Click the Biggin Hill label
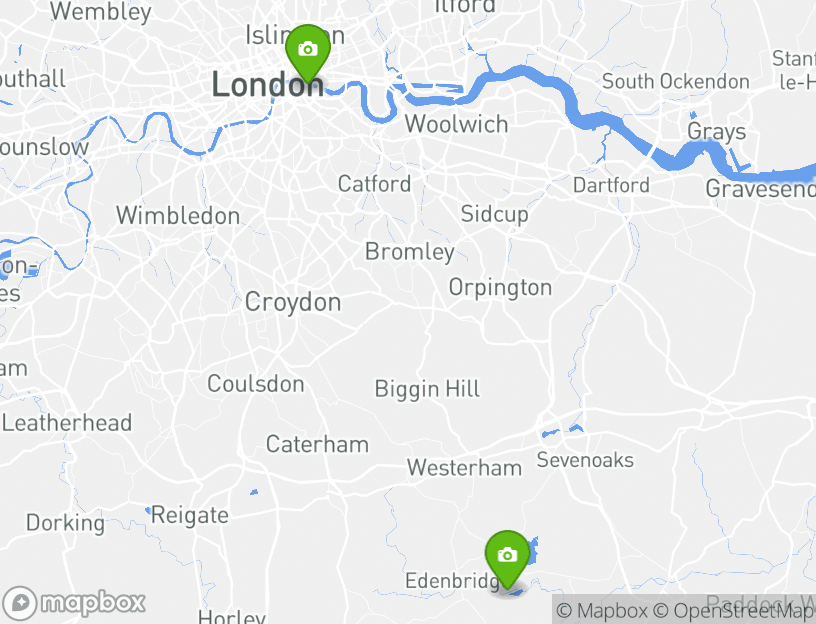Screen dimensions: 816x624 click(427, 389)
